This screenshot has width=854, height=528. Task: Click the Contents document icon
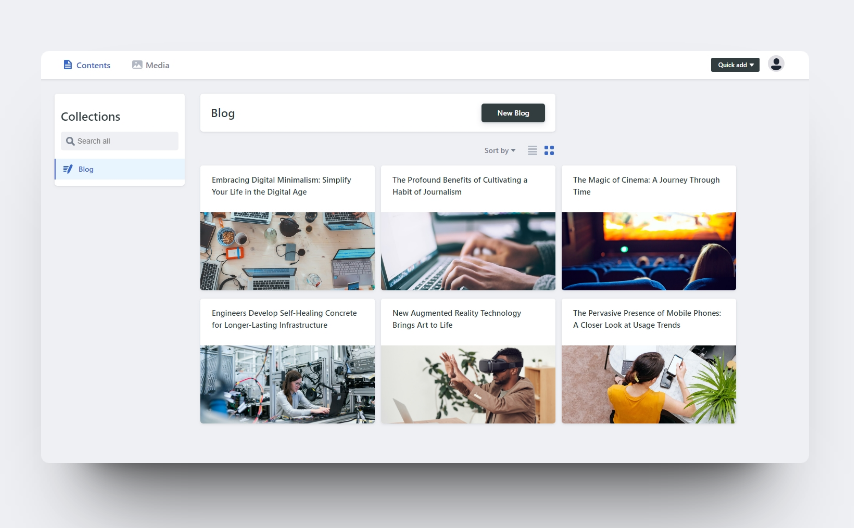68,65
